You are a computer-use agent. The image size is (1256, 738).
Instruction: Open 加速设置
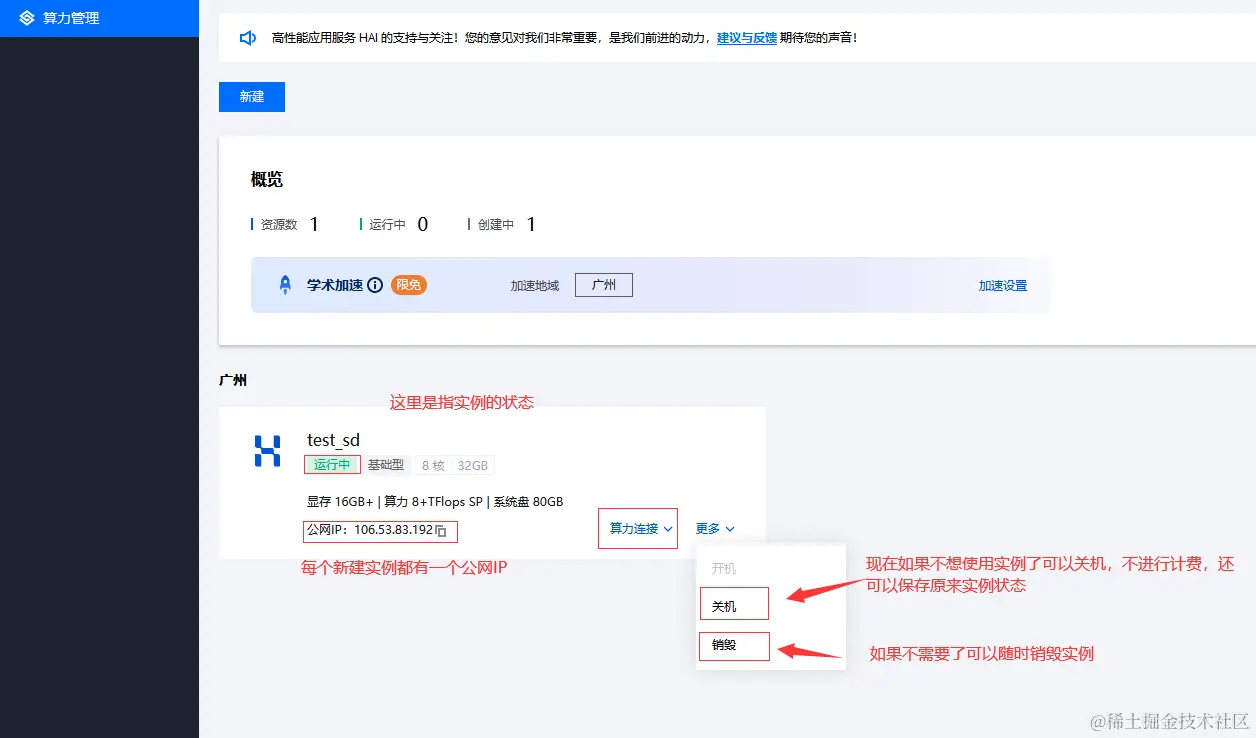(x=1002, y=284)
